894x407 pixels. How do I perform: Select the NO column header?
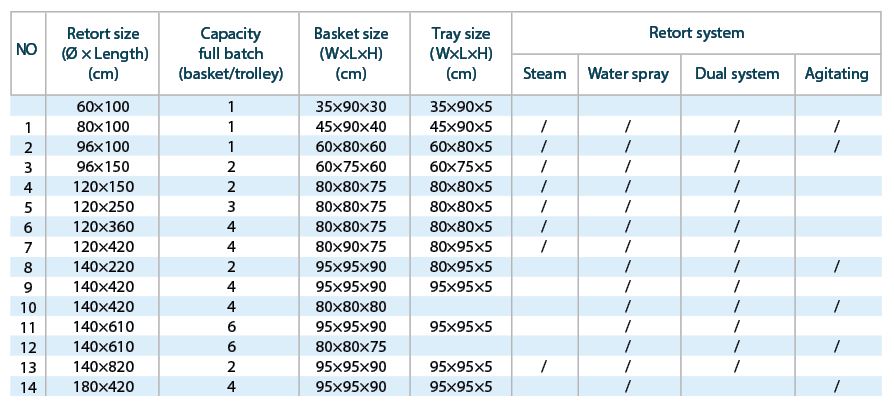[27, 53]
